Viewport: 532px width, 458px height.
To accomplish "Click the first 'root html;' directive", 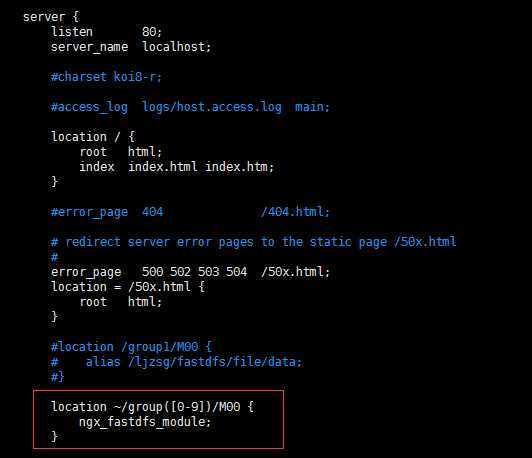I will tap(120, 152).
